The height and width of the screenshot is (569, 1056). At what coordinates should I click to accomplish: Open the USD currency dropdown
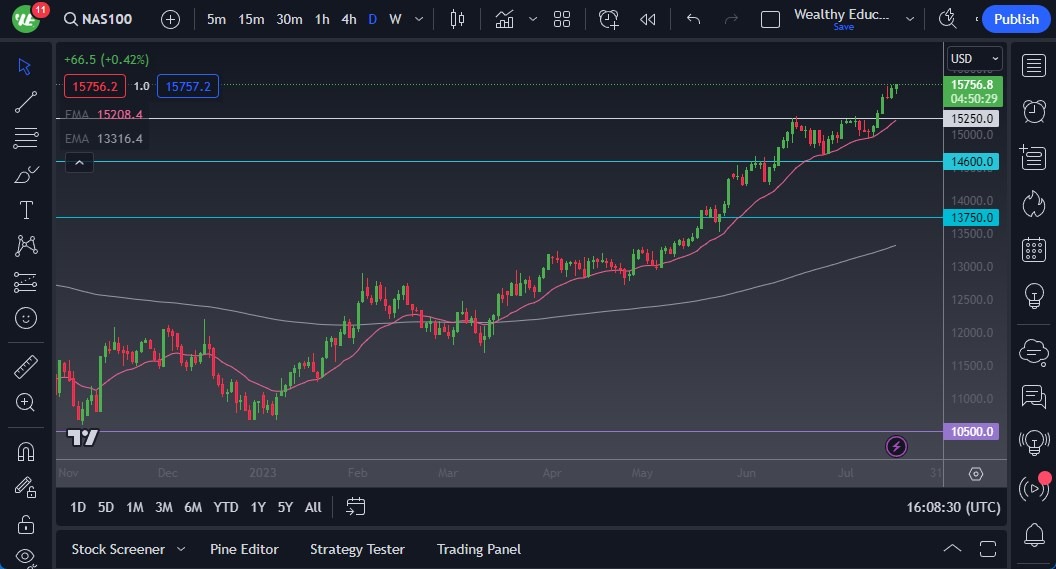point(973,58)
